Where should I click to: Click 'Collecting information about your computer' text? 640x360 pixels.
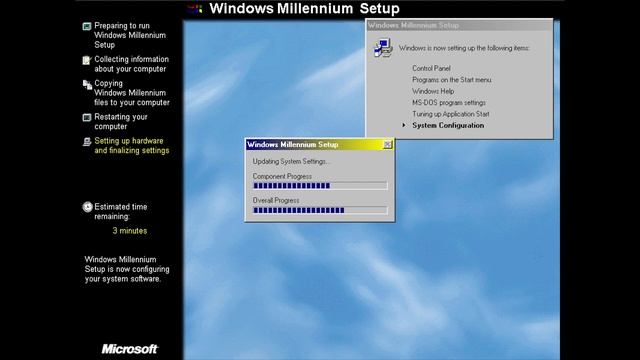pyautogui.click(x=131, y=64)
